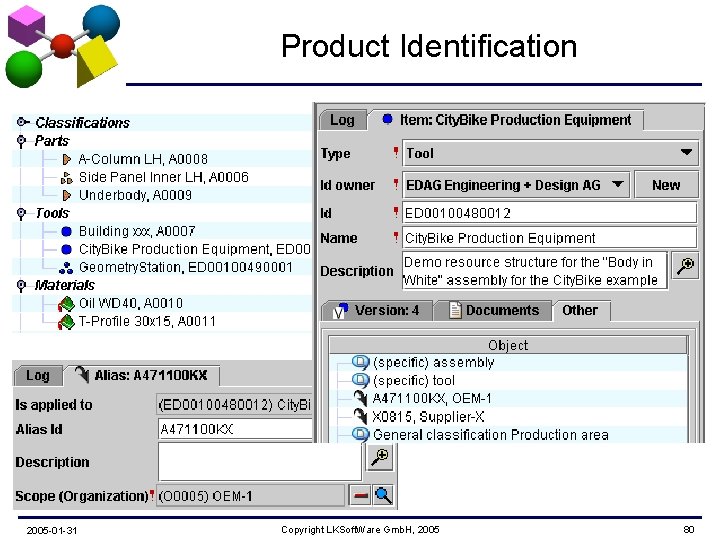Viewport: 720px width, 540px height.
Task: Click the magnifier button beside the alias Description field
Action: pyautogui.click(x=380, y=457)
